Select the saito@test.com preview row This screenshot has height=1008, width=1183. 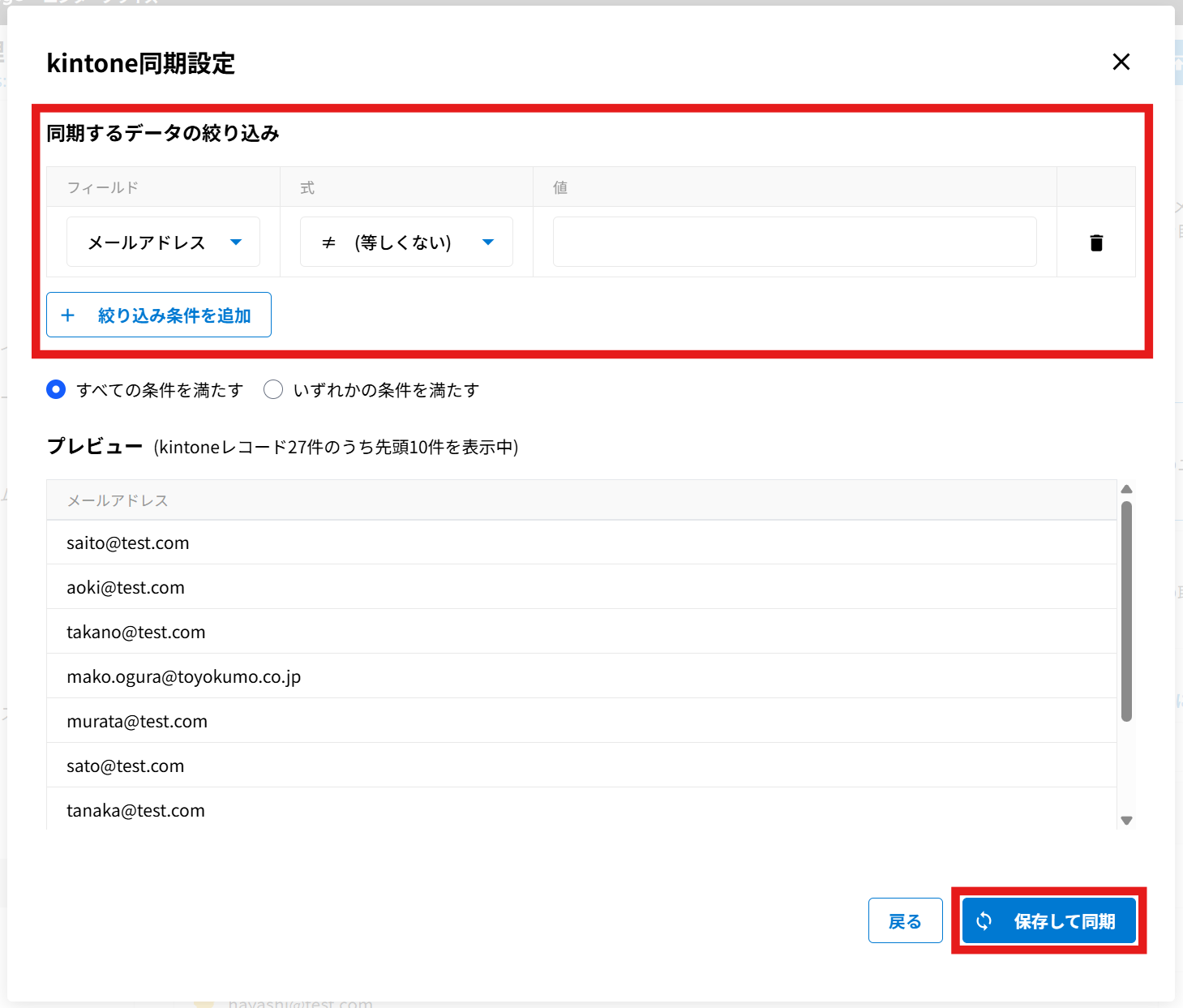pos(128,543)
